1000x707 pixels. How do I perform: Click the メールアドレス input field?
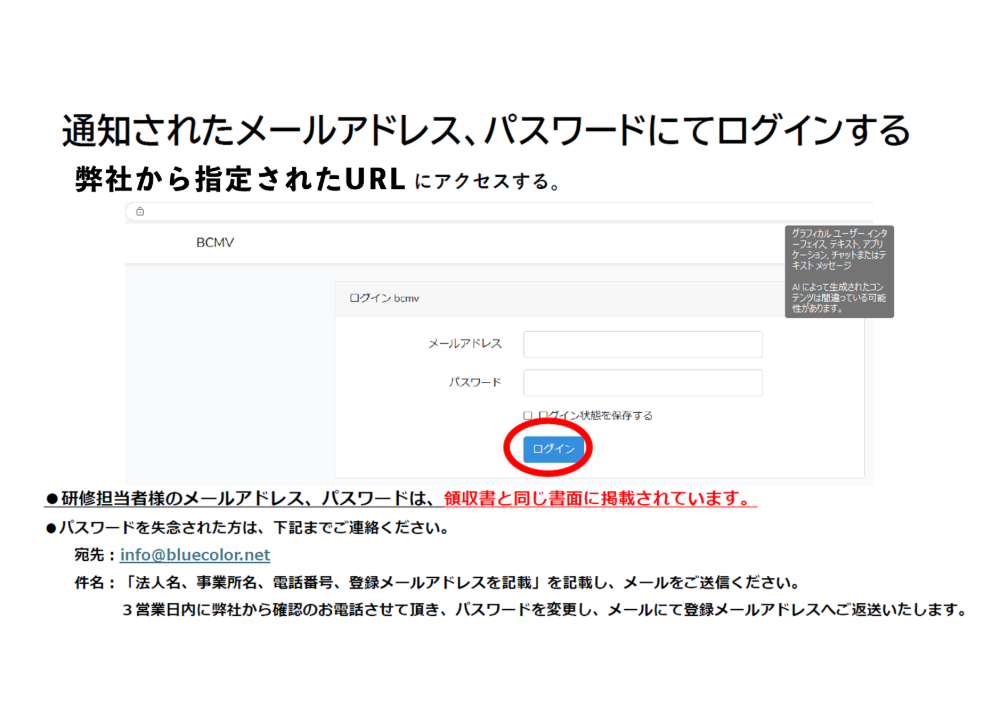(x=642, y=343)
